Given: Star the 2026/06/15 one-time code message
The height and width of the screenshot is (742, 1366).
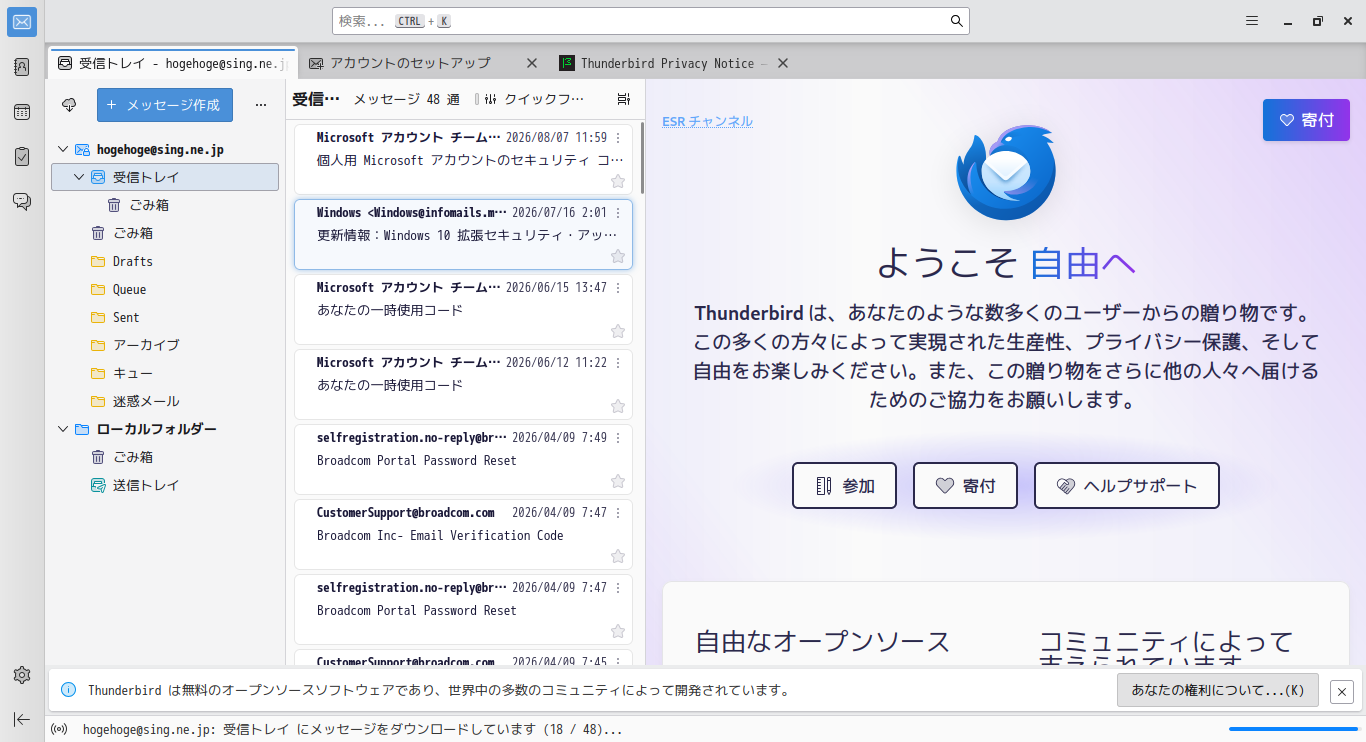Looking at the screenshot, I should (618, 332).
